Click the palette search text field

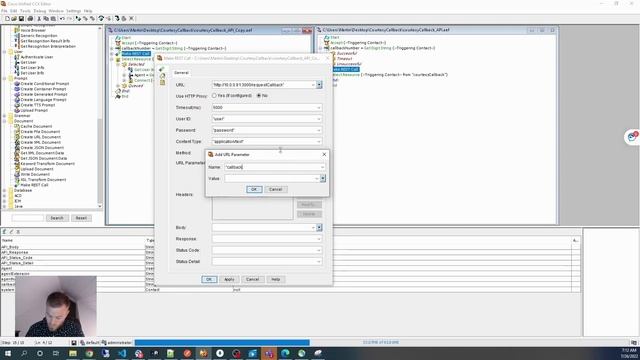[x=27, y=218]
